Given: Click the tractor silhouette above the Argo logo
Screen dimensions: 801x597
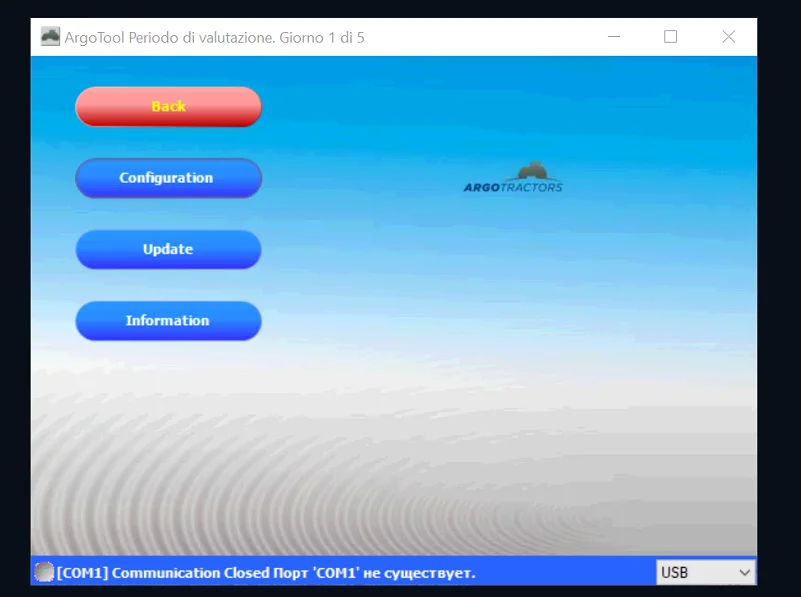Looking at the screenshot, I should (534, 170).
